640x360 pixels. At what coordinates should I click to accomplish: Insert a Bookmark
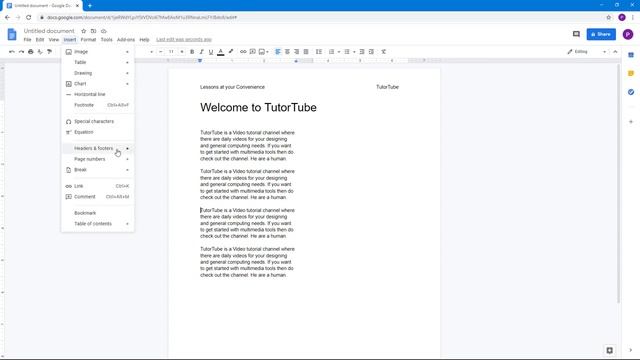pos(98,213)
